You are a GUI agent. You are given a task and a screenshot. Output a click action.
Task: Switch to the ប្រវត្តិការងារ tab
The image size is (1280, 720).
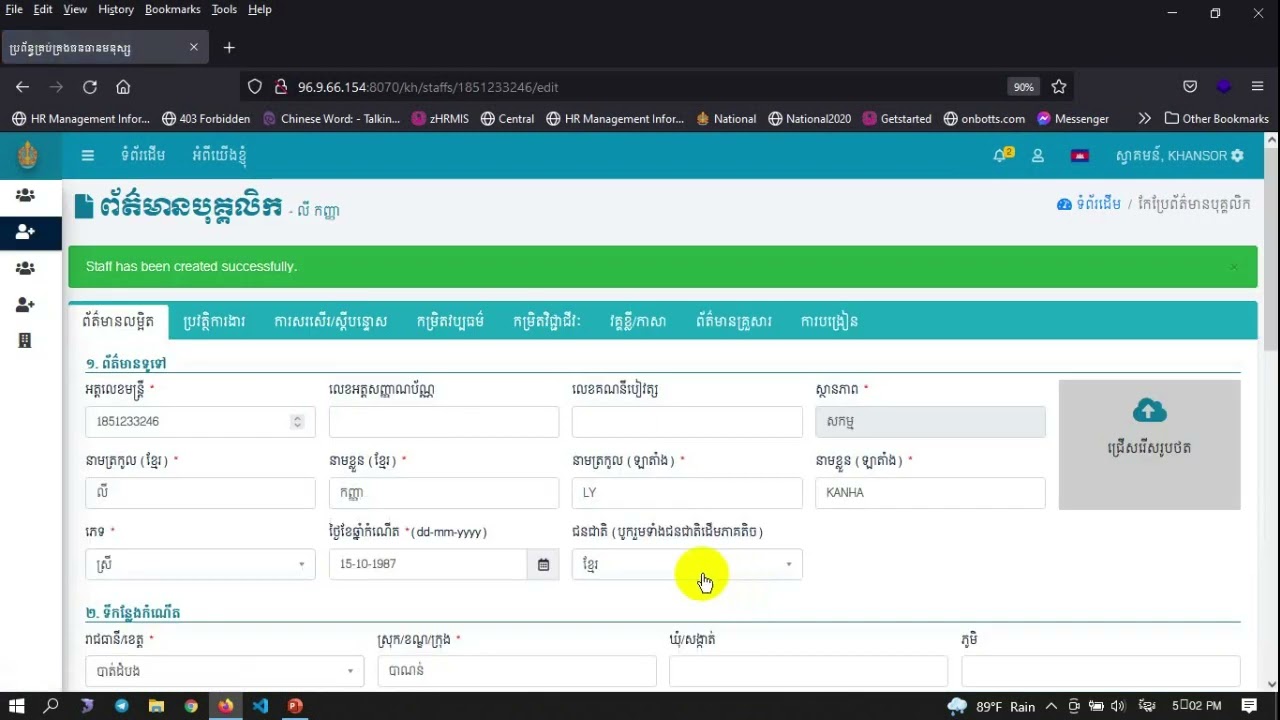point(214,321)
